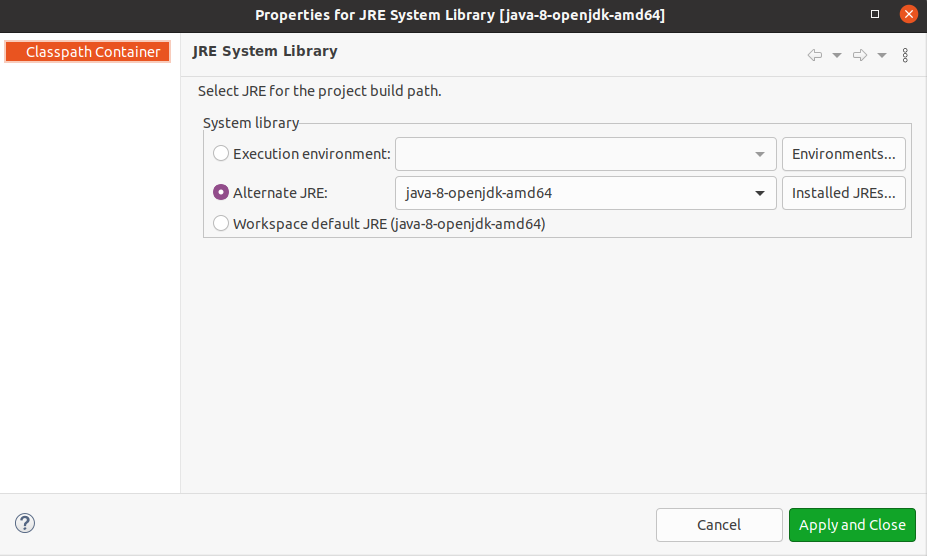Click the forward navigation arrow icon
927x556 pixels.
coord(860,55)
